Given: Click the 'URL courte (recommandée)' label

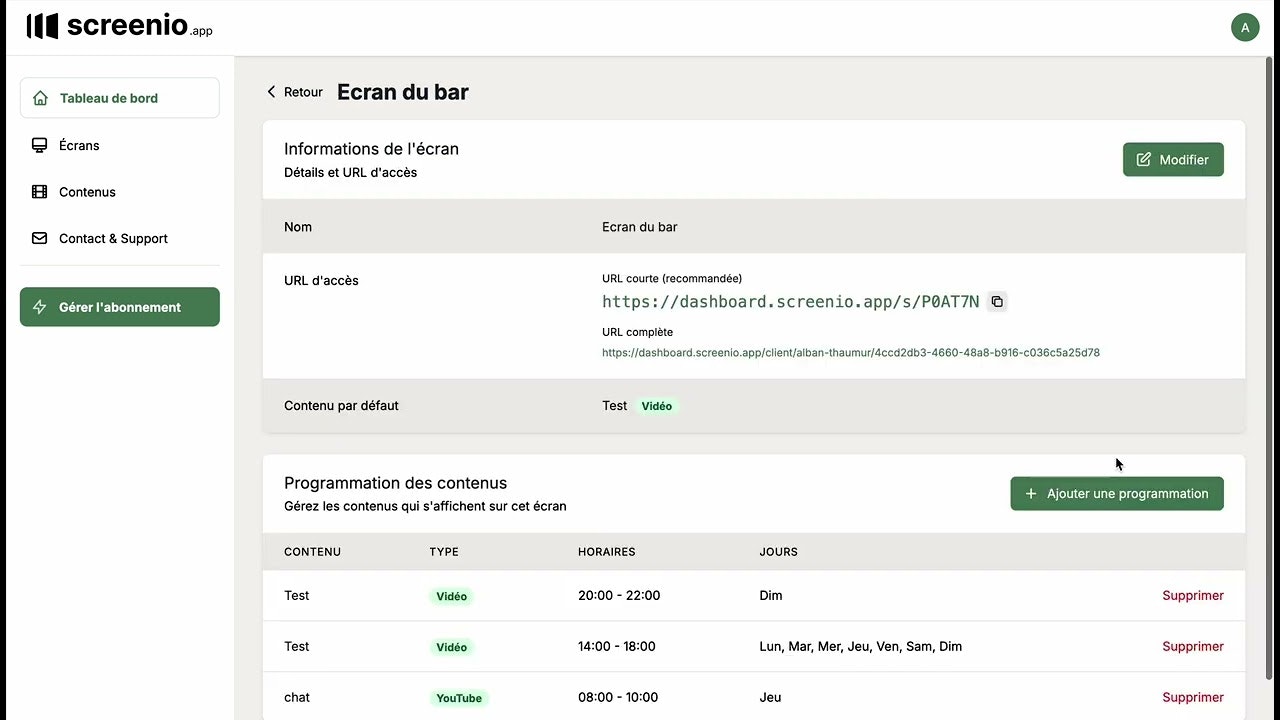Looking at the screenshot, I should pyautogui.click(x=672, y=279).
